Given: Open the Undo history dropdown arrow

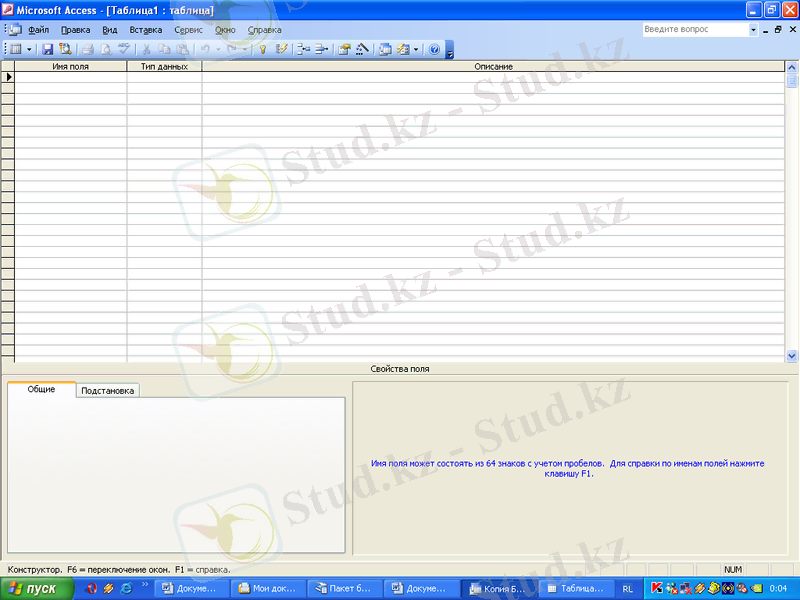Looking at the screenshot, I should click(218, 49).
